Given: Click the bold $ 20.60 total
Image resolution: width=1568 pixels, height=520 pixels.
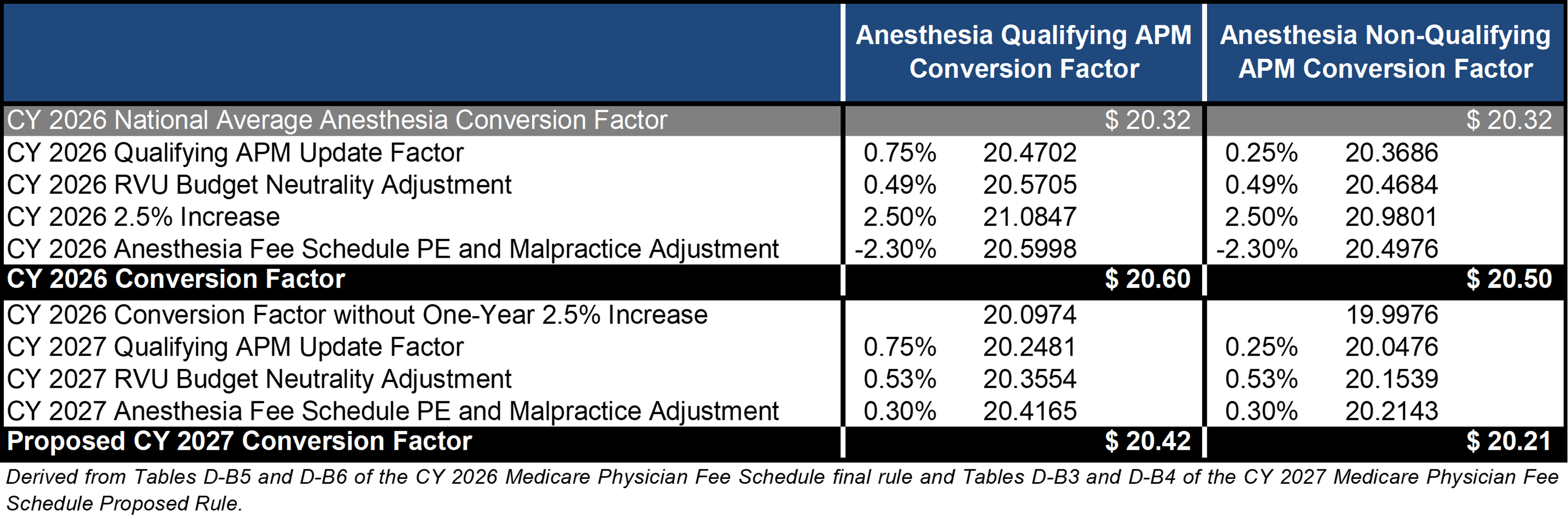Looking at the screenshot, I should (x=1147, y=278).
